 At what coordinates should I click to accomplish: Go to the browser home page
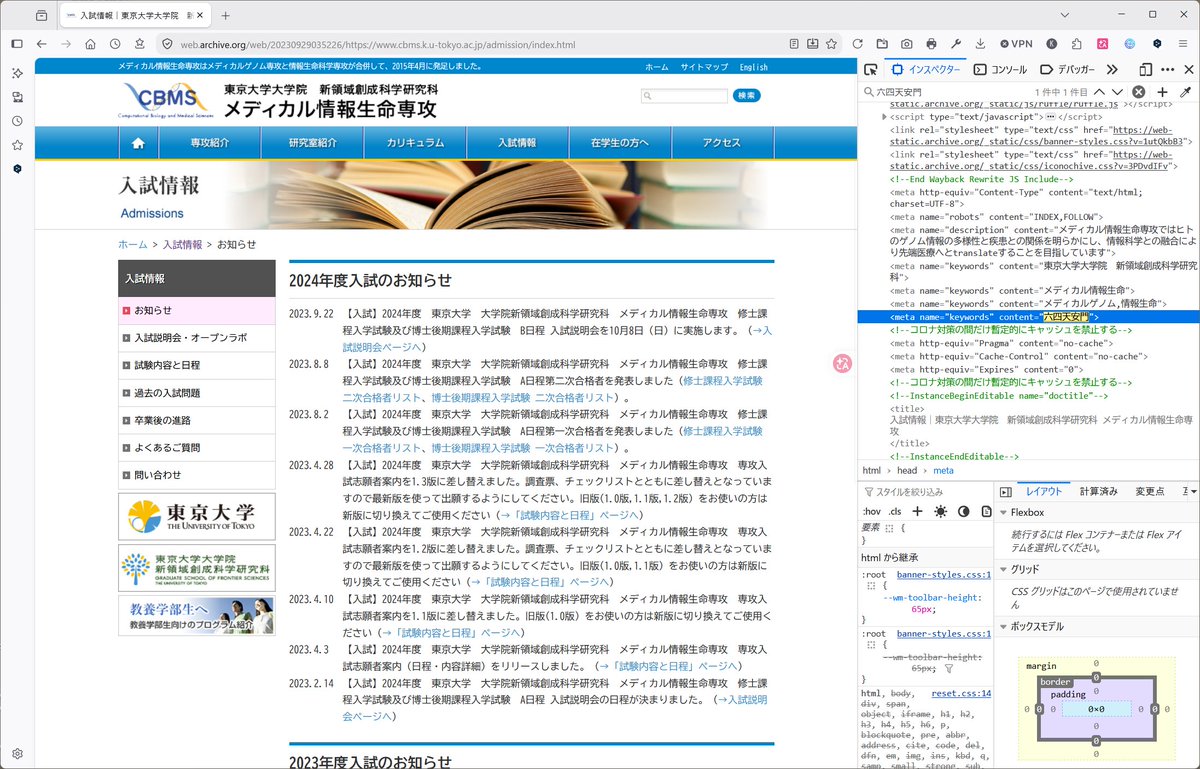90,44
